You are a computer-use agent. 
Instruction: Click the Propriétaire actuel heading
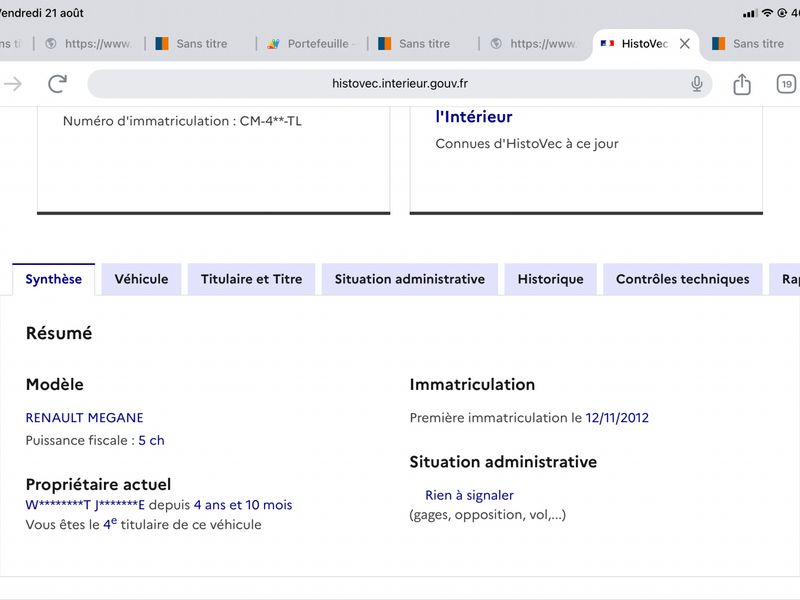pyautogui.click(x=98, y=484)
